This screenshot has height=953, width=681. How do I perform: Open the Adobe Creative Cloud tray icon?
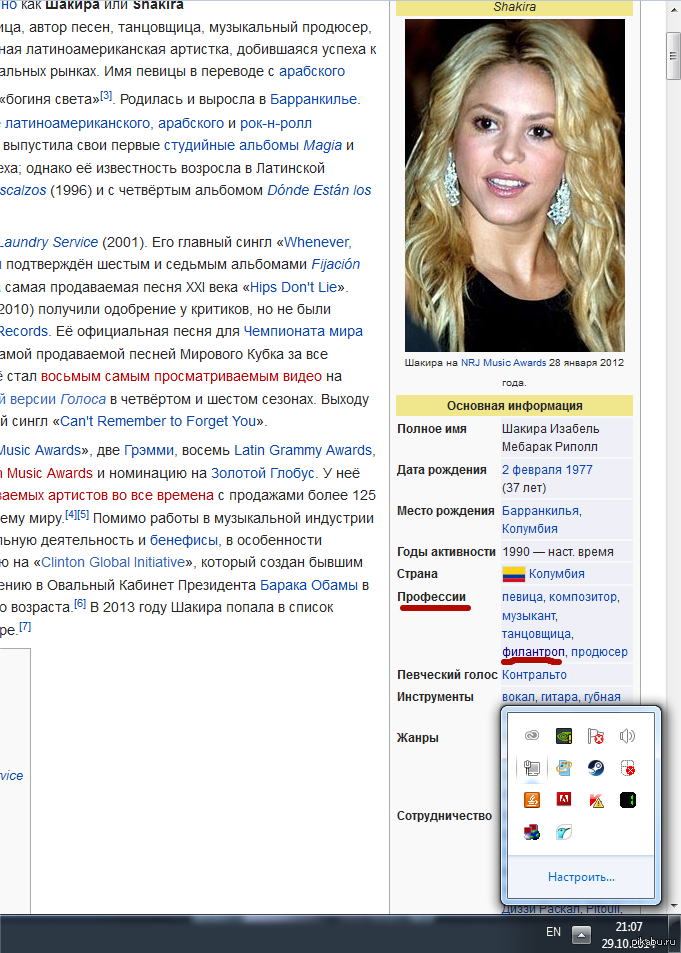click(532, 736)
